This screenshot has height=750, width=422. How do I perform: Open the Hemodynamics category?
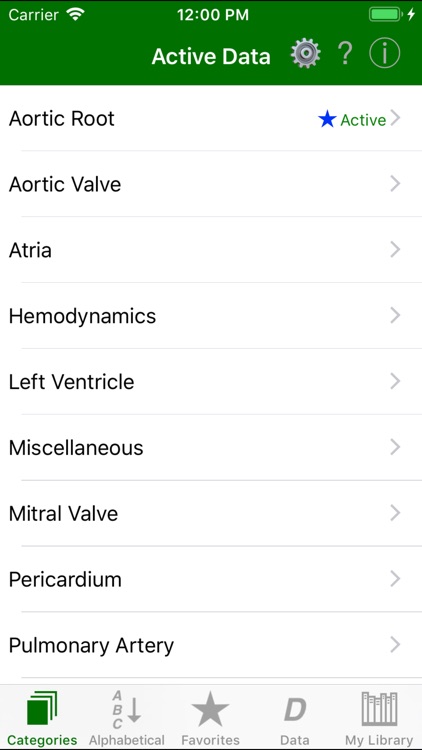pyautogui.click(x=211, y=316)
